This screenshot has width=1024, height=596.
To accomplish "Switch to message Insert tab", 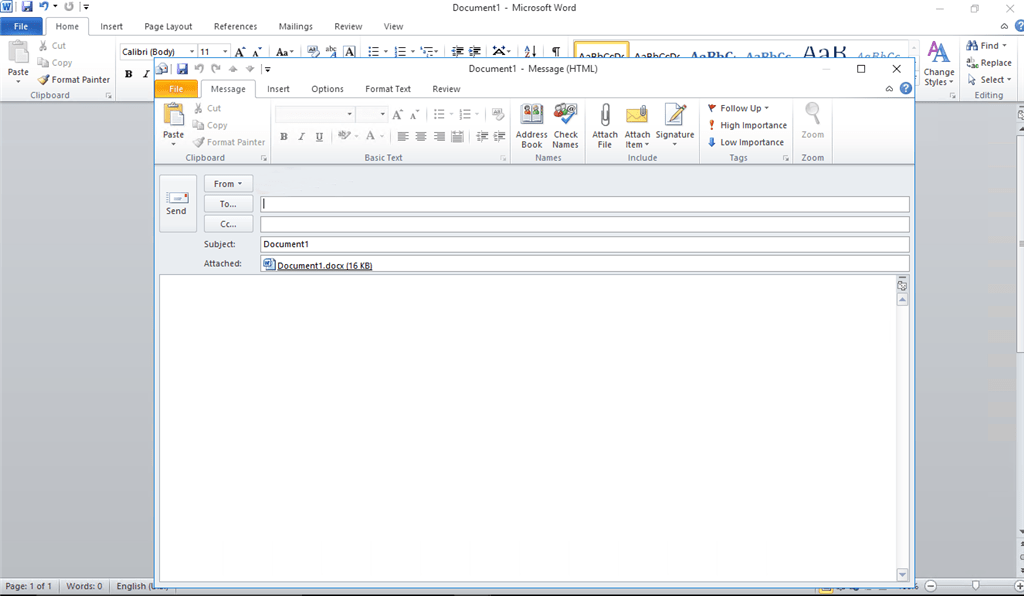I will 278,89.
